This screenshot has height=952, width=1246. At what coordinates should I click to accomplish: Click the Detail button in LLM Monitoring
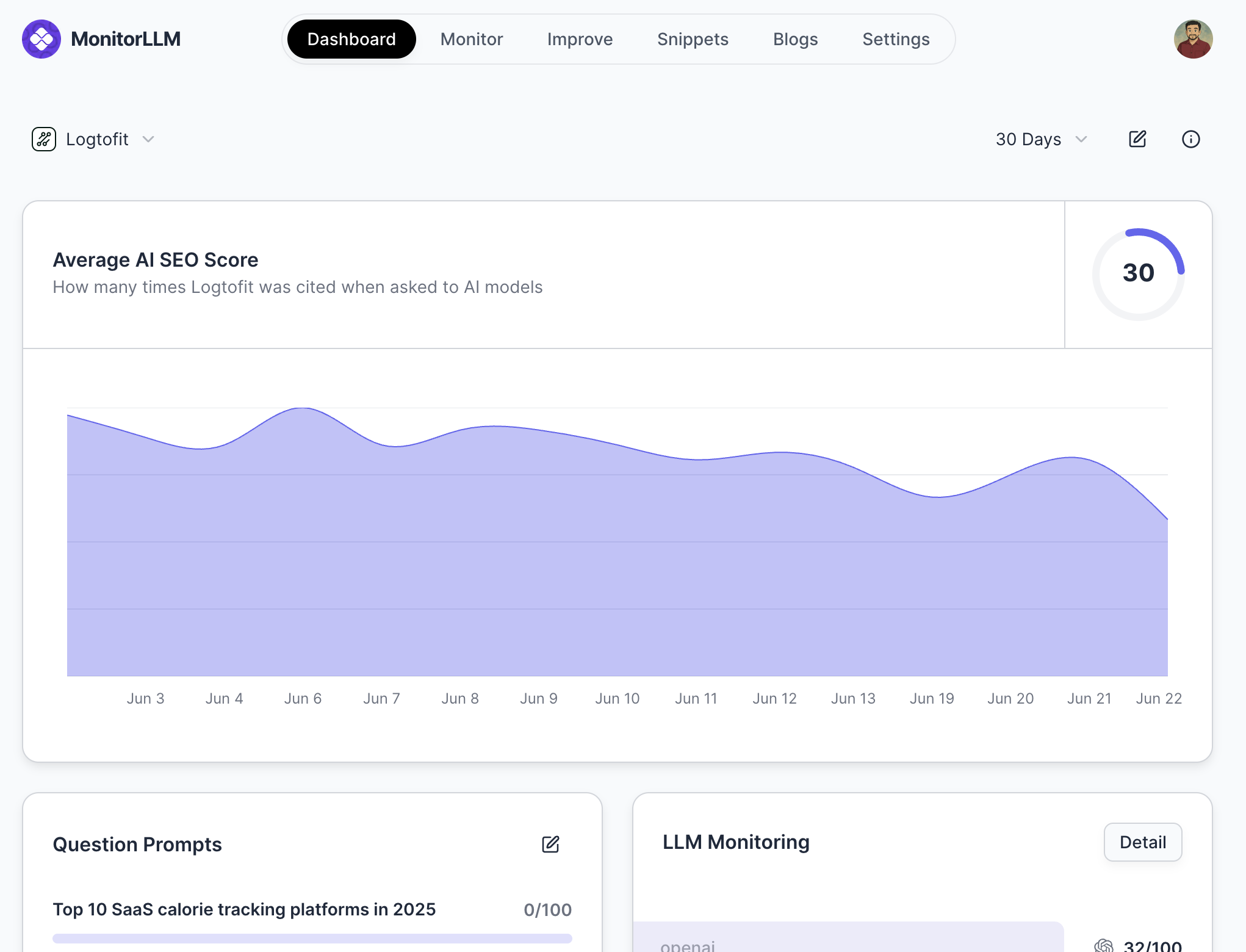pos(1142,842)
